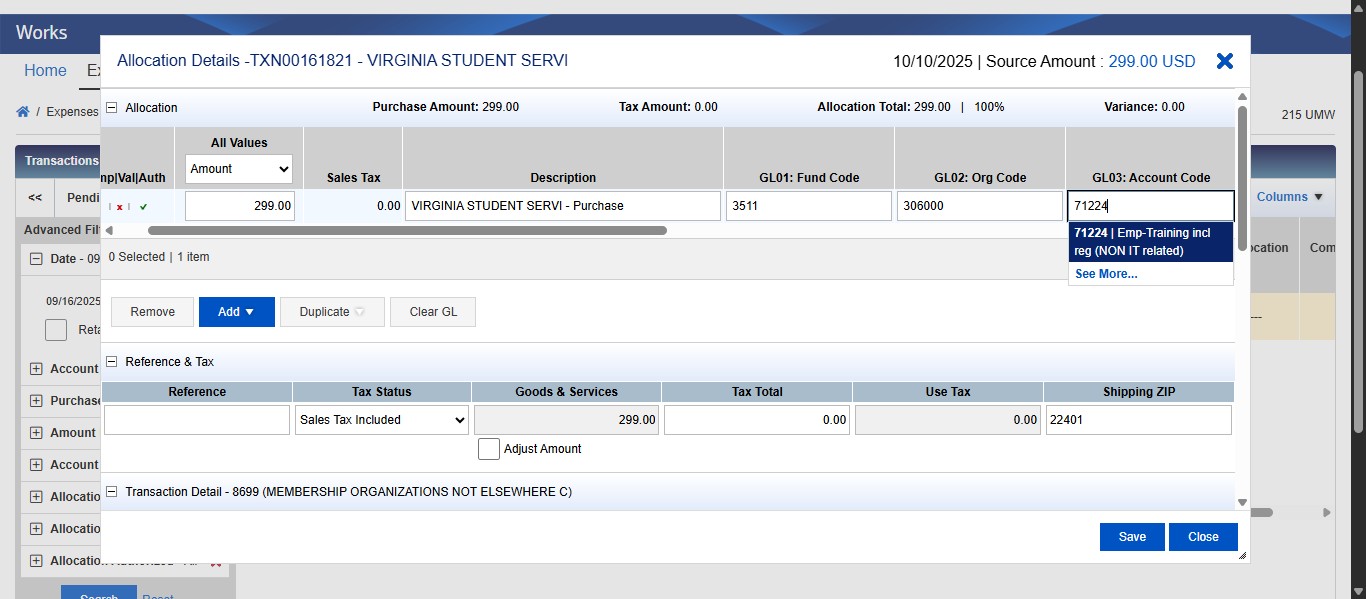1366x599 pixels.
Task: Click the Works logo
Action: pyautogui.click(x=41, y=33)
